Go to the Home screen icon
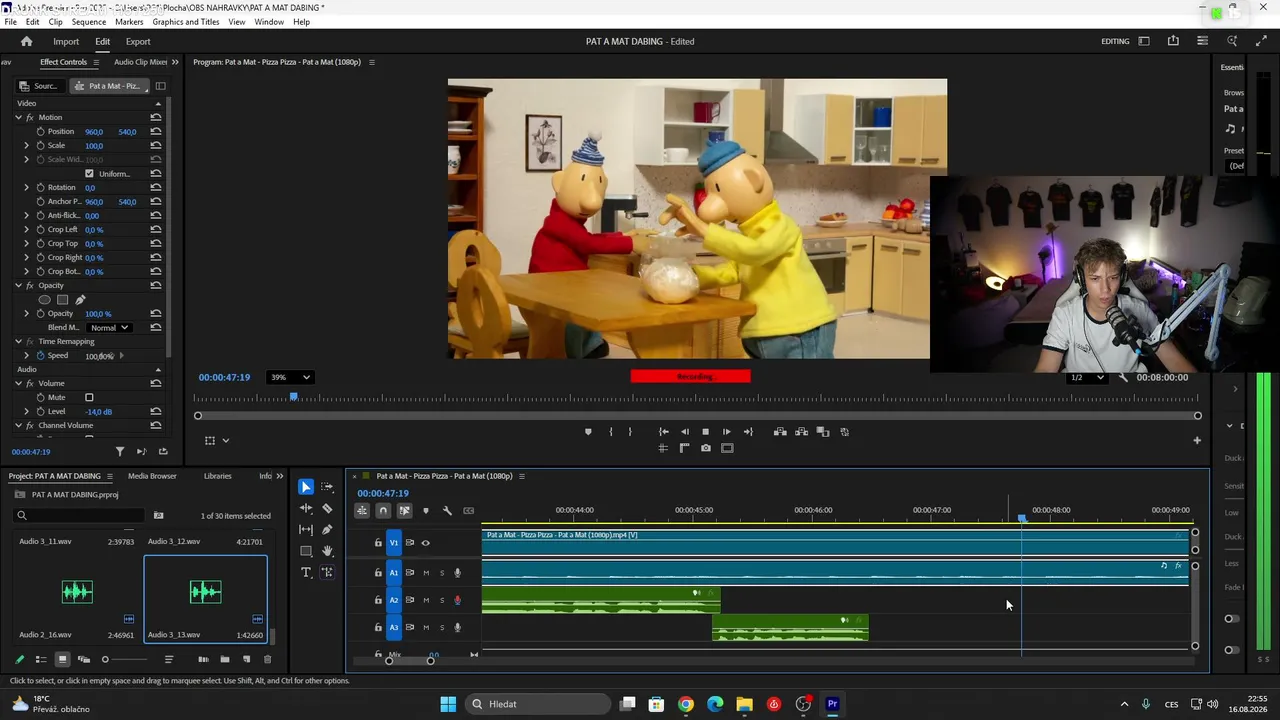This screenshot has width=1280, height=720. 27,41
